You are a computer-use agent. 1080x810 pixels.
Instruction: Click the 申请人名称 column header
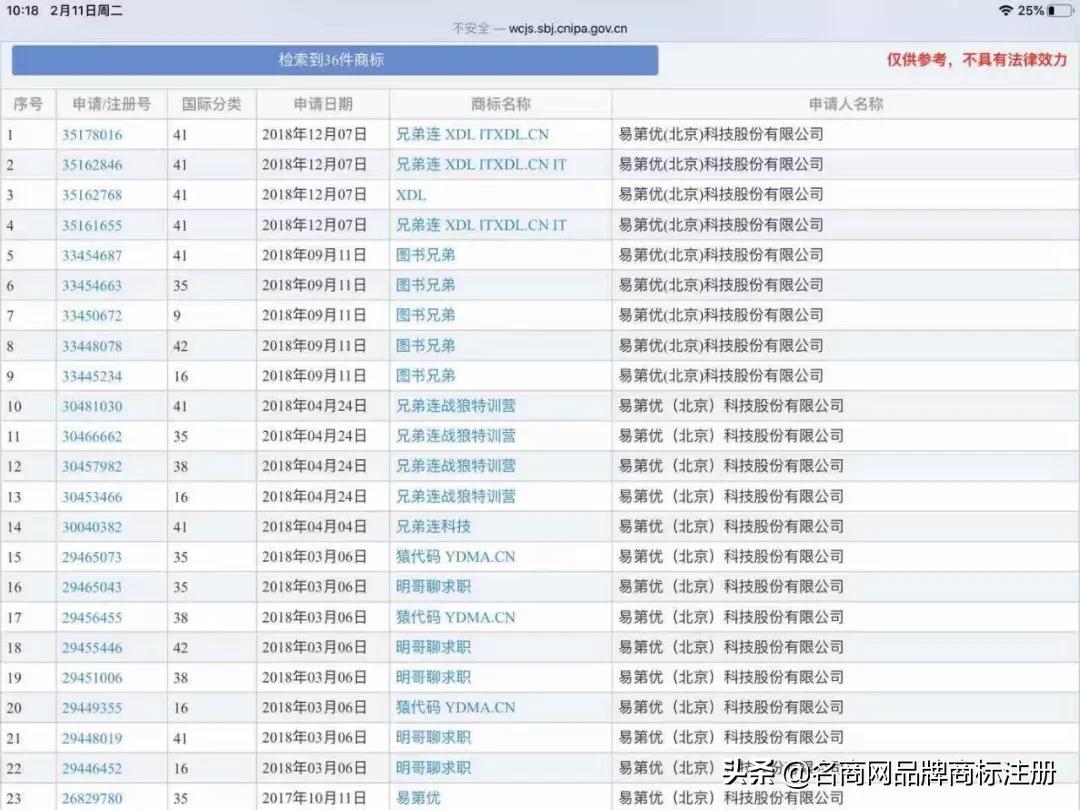(845, 104)
